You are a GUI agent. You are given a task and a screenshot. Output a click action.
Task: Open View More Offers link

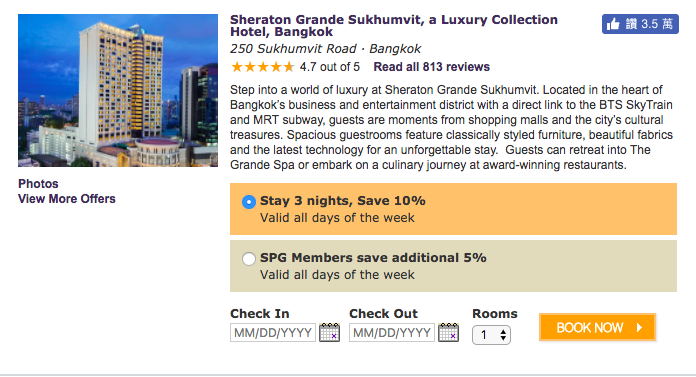click(67, 199)
